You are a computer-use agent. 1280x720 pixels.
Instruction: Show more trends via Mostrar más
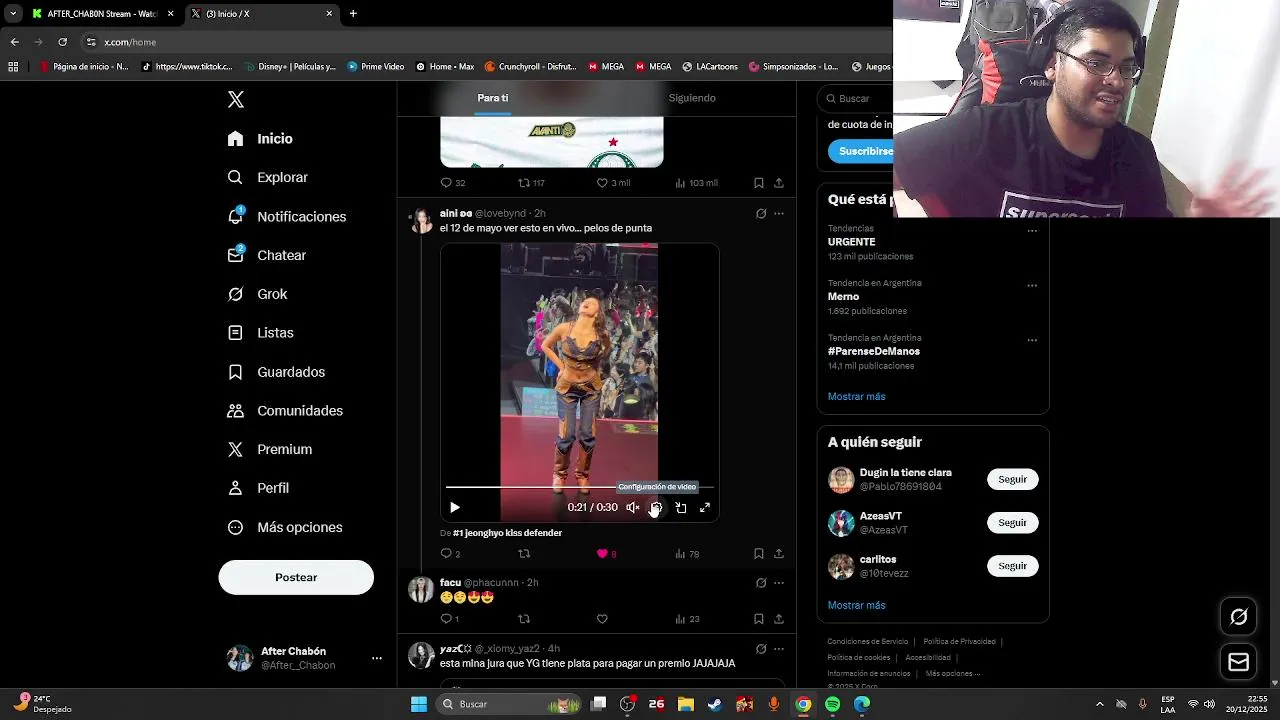click(x=856, y=397)
